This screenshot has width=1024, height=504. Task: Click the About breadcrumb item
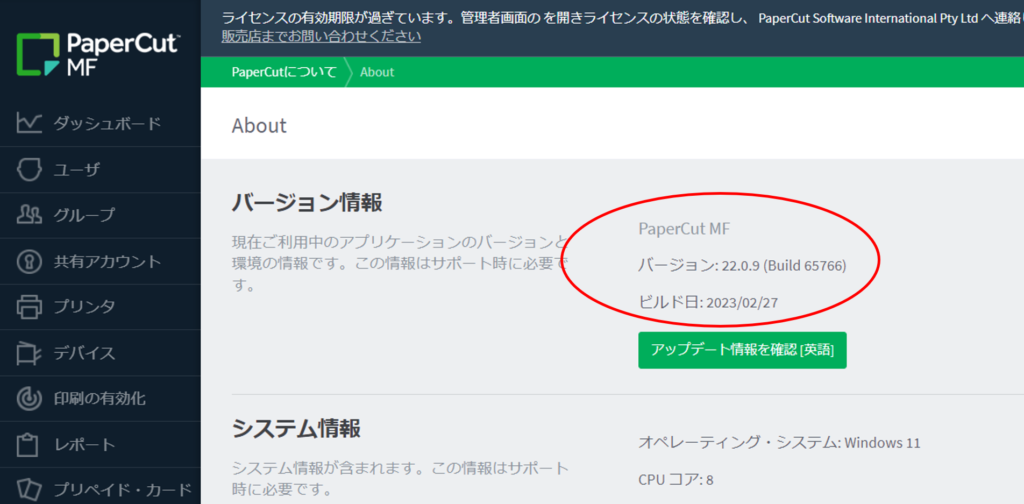click(377, 72)
